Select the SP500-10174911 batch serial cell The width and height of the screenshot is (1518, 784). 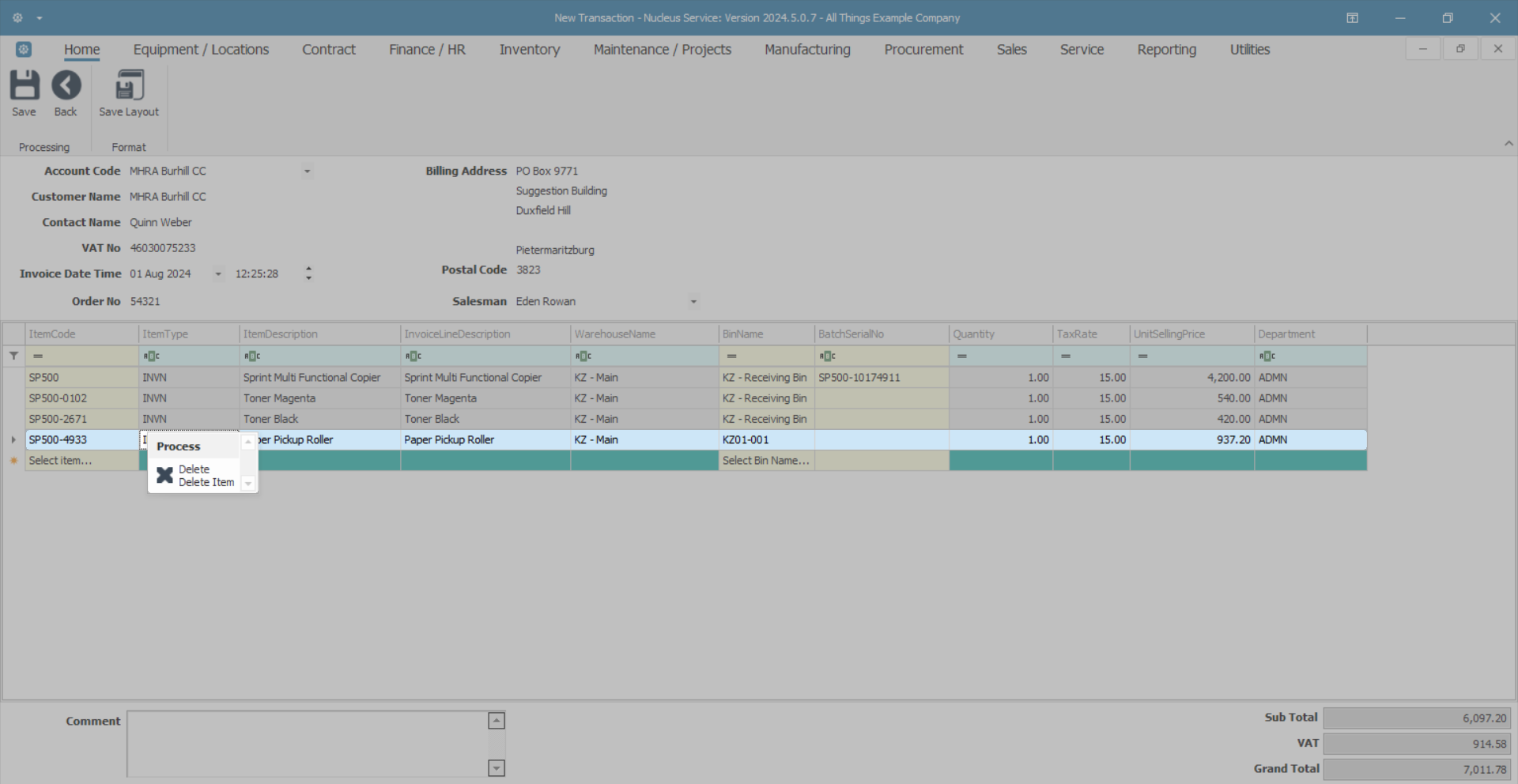(882, 378)
